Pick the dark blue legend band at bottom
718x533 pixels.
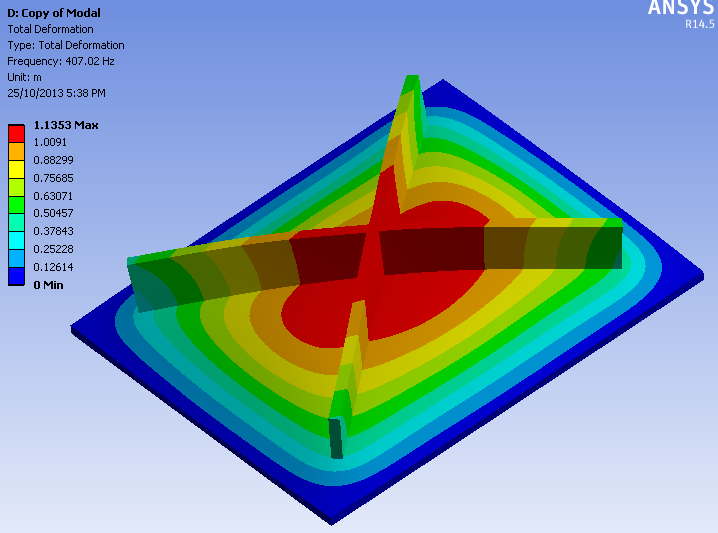[17, 276]
